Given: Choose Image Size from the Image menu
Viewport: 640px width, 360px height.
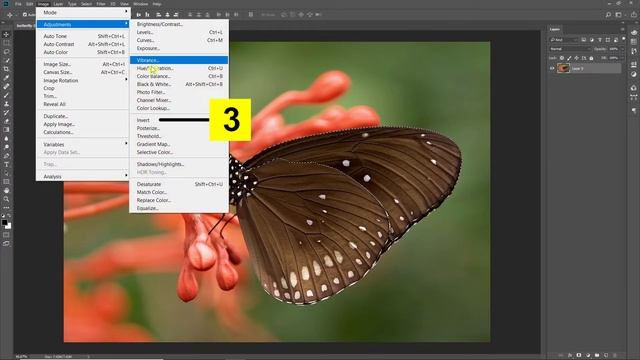Looking at the screenshot, I should (x=83, y=64).
